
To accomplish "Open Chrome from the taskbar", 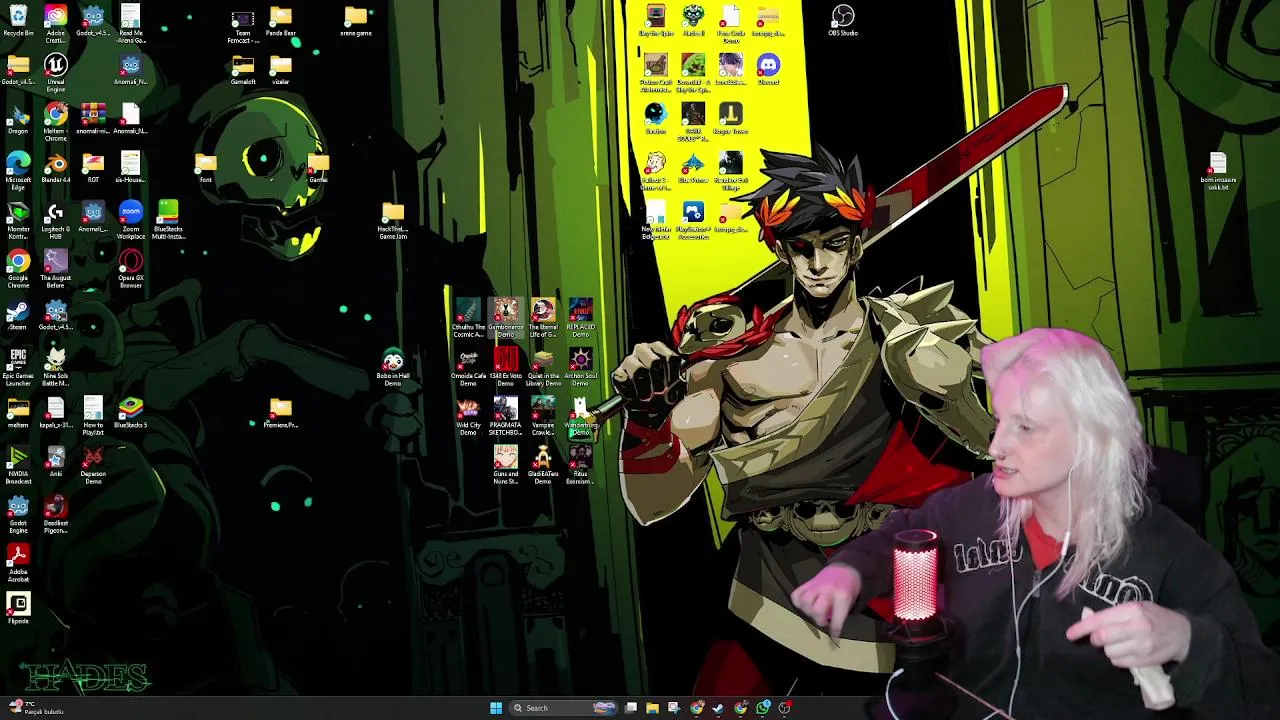I will tap(697, 708).
